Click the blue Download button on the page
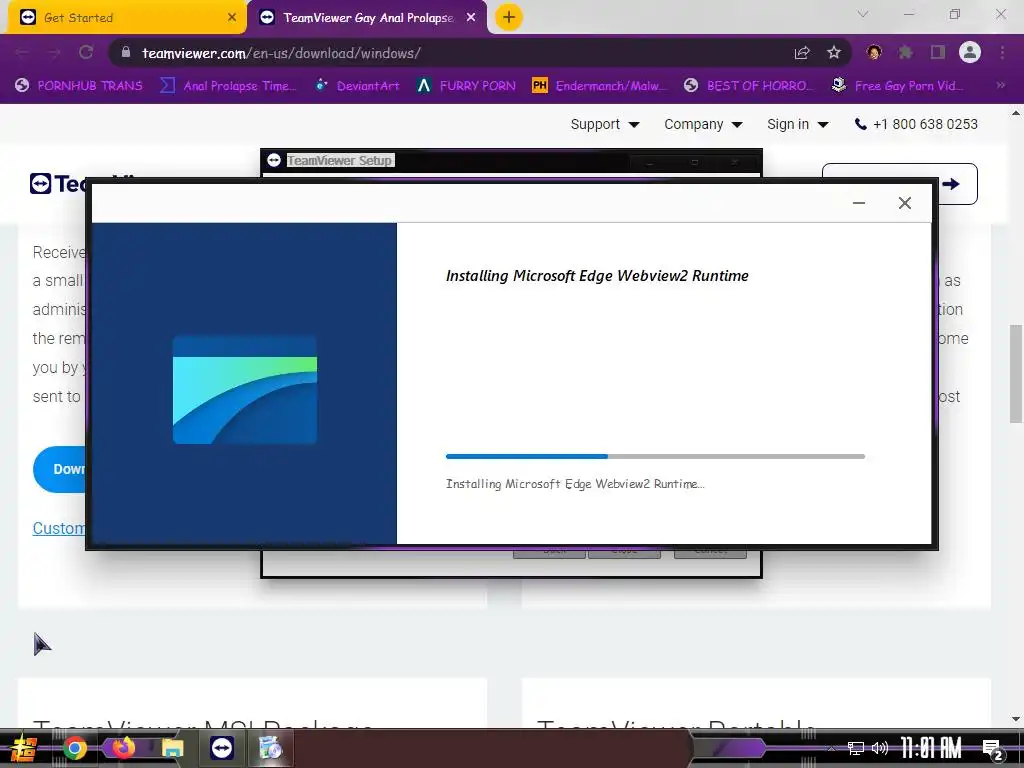The image size is (1024, 768). 59,469
